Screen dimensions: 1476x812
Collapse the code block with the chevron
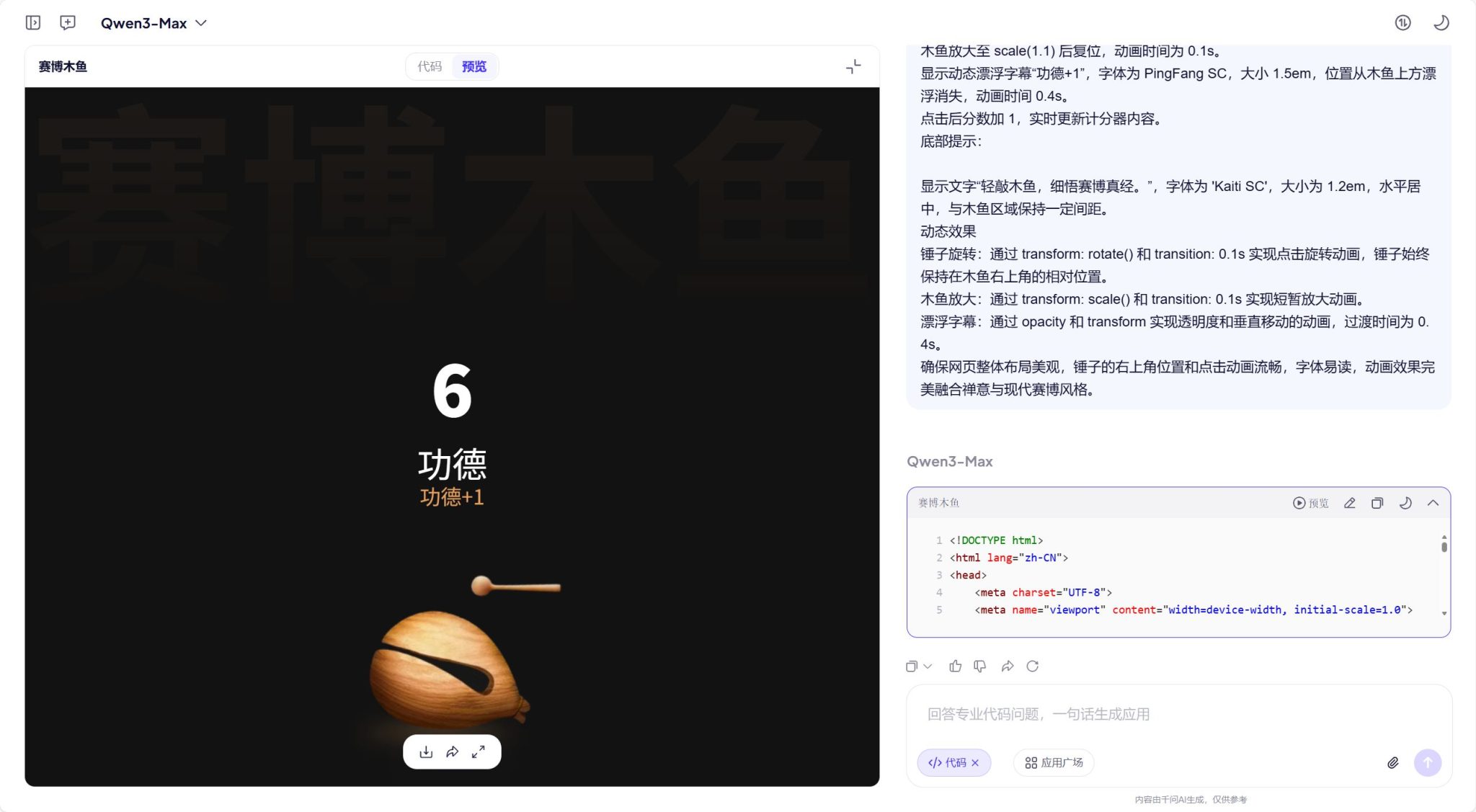pos(1433,503)
